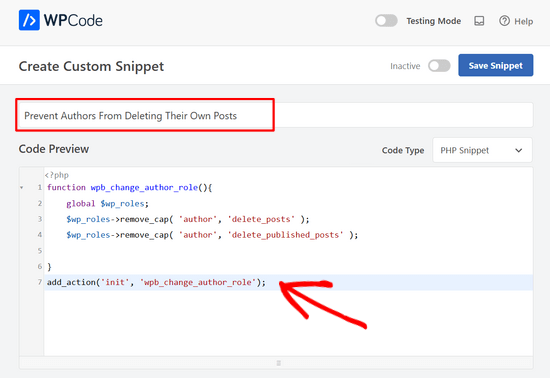Click the Help question mark icon

[x=504, y=21]
